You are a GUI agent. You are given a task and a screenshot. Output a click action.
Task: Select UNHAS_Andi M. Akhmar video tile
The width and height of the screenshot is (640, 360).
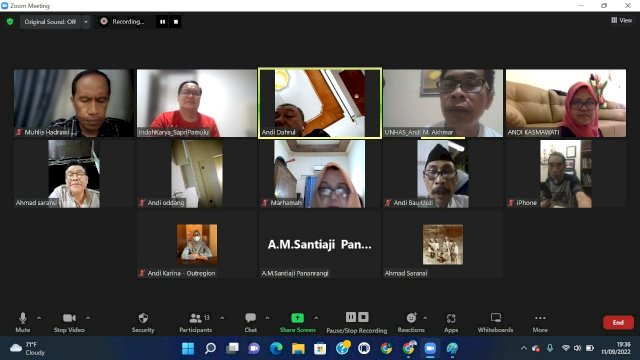point(443,103)
